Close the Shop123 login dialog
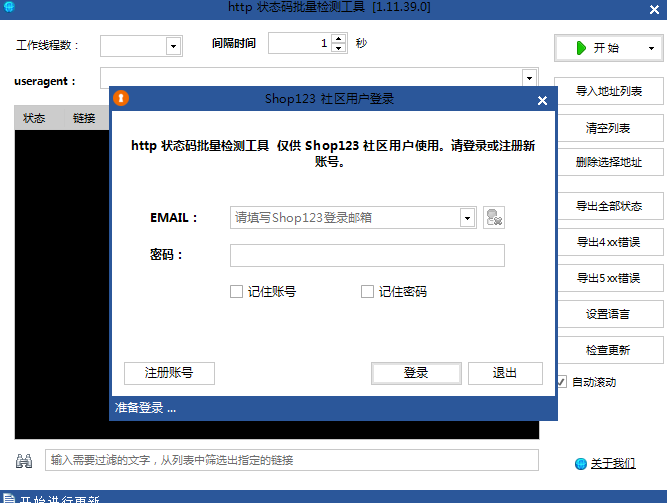The height and width of the screenshot is (503, 667). [542, 100]
